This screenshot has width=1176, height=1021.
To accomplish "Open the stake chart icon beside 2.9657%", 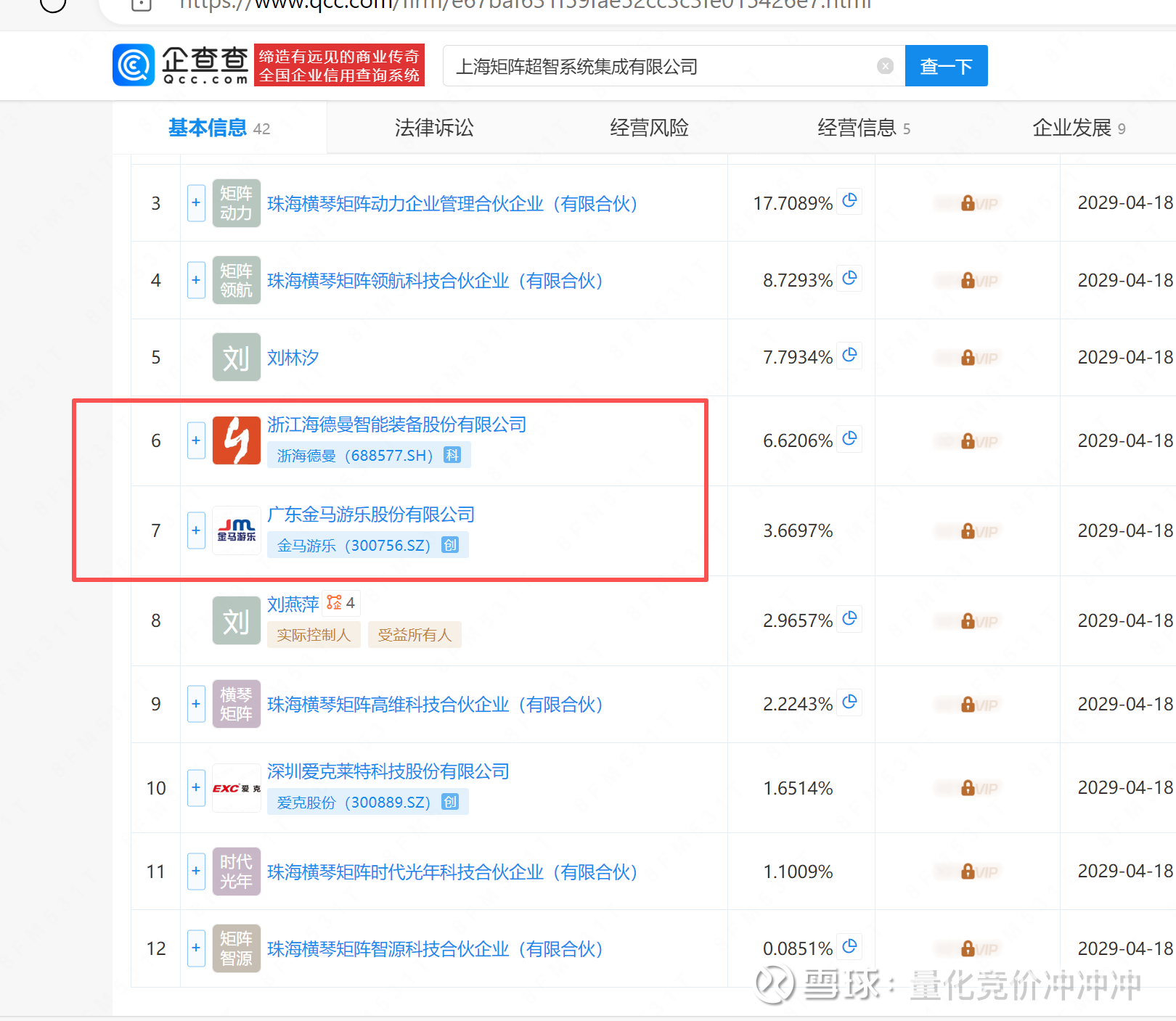I will (850, 618).
